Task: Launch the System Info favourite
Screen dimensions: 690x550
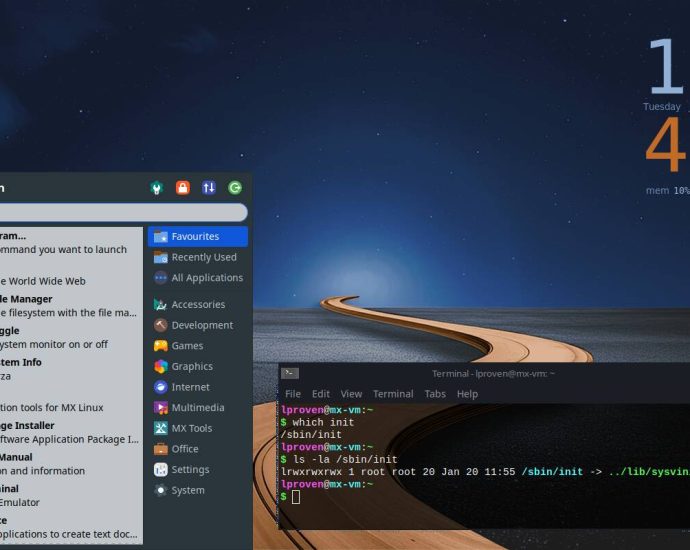Action: pos(70,369)
